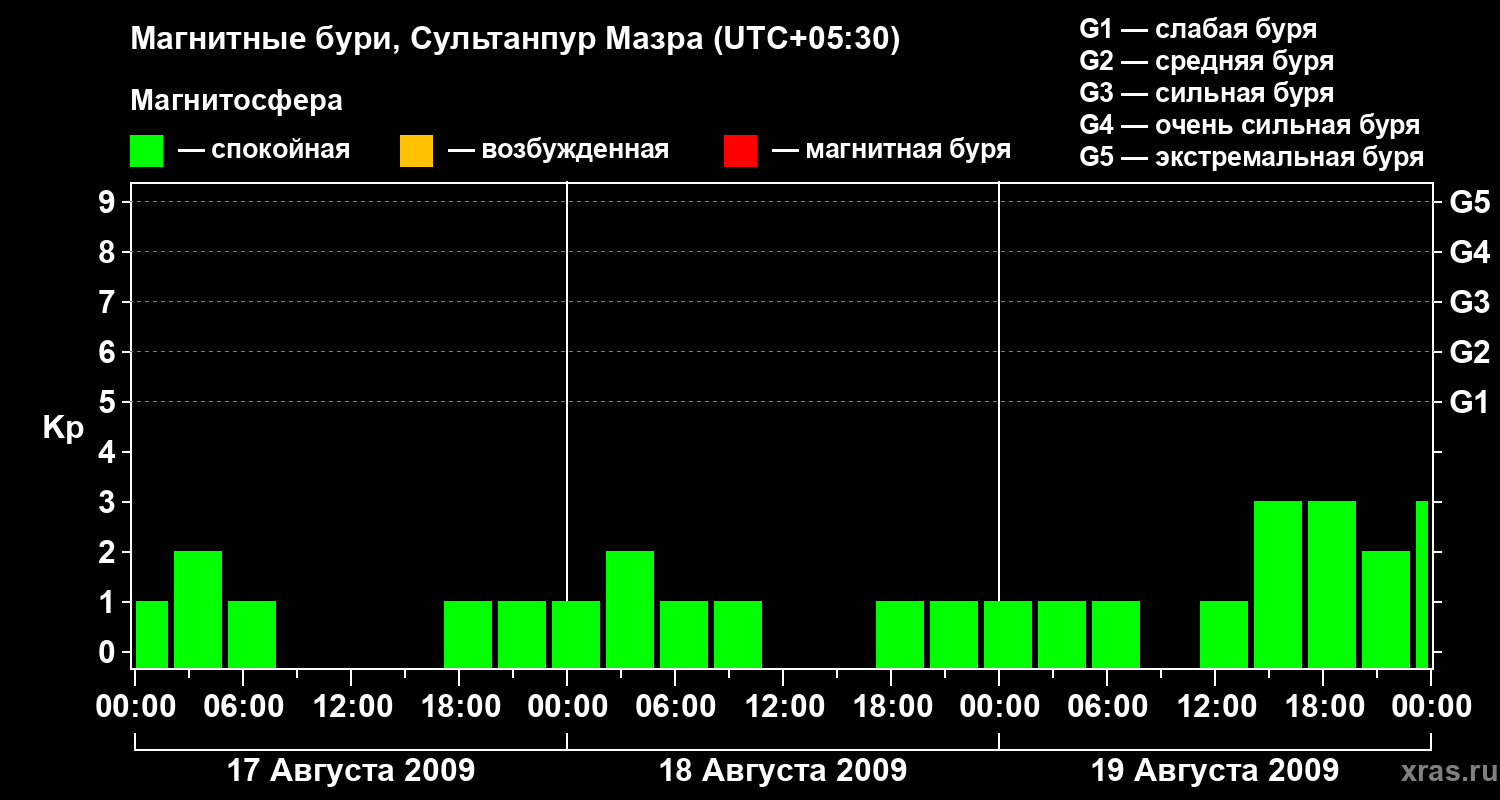Viewport: 1500px width, 800px height.
Task: Click the 'G4' right-axis storm level label
Action: [x=1469, y=252]
